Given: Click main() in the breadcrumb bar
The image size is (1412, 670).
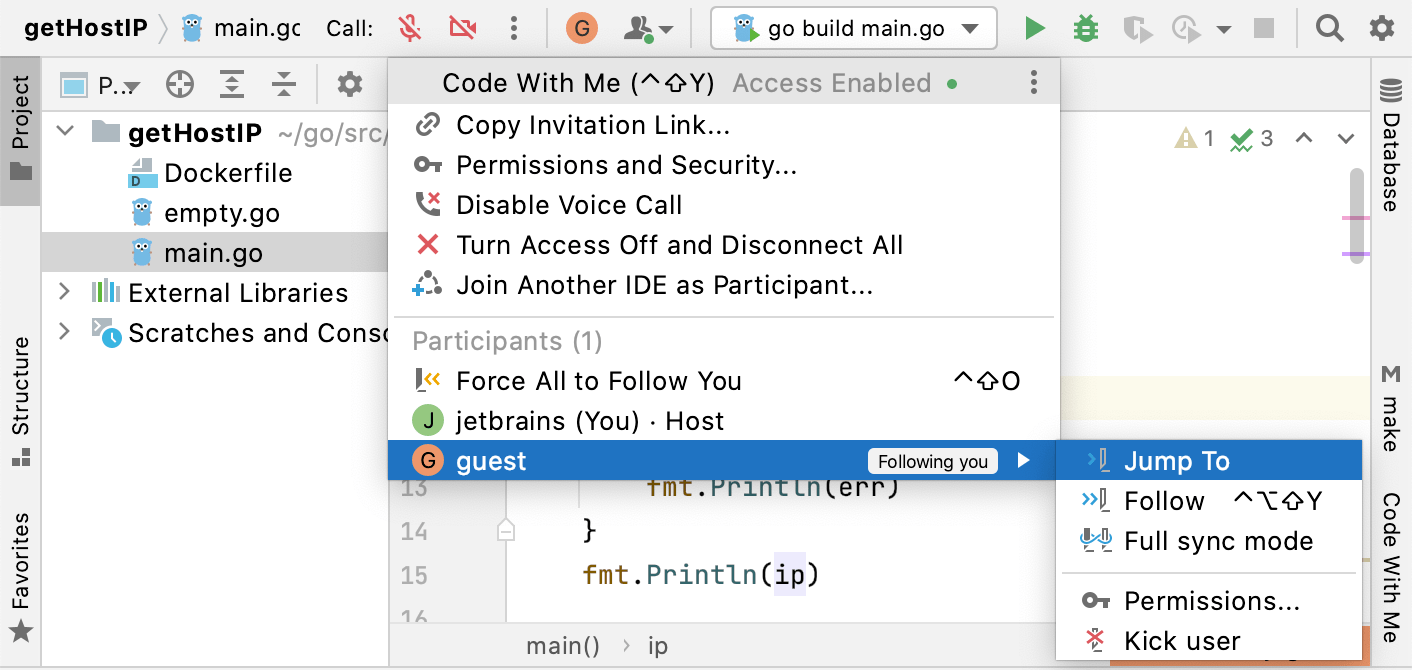Looking at the screenshot, I should click(x=563, y=646).
